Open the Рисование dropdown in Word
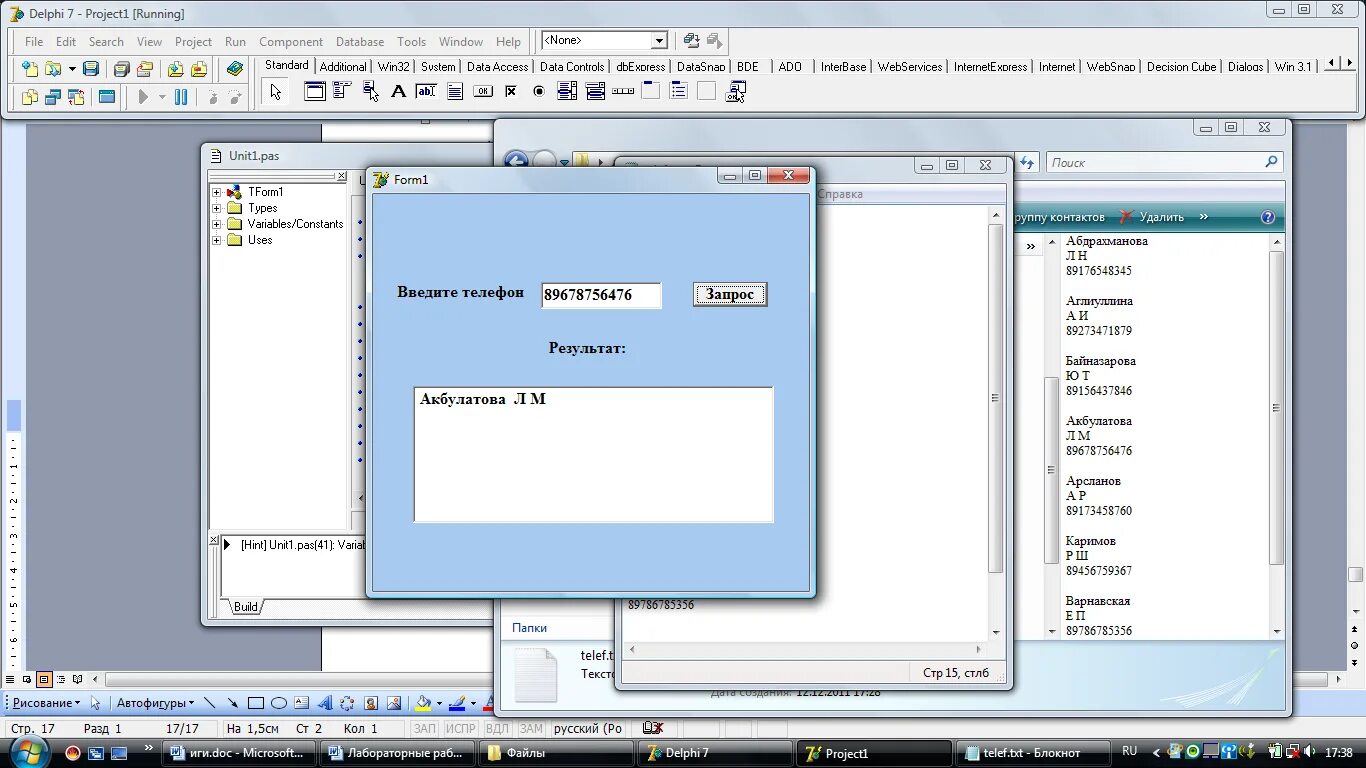The width and height of the screenshot is (1366, 768). [46, 703]
